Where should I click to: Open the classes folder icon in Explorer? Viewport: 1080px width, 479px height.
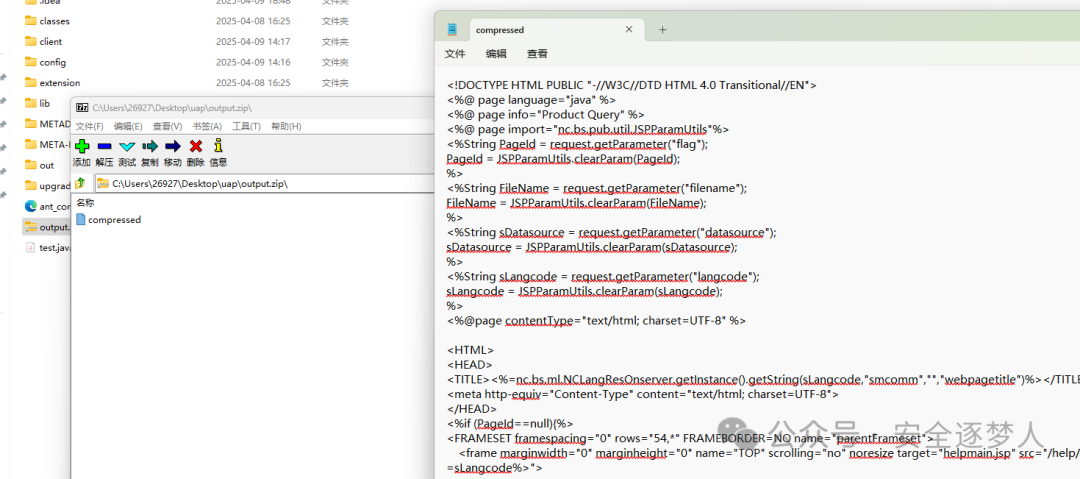pos(30,21)
